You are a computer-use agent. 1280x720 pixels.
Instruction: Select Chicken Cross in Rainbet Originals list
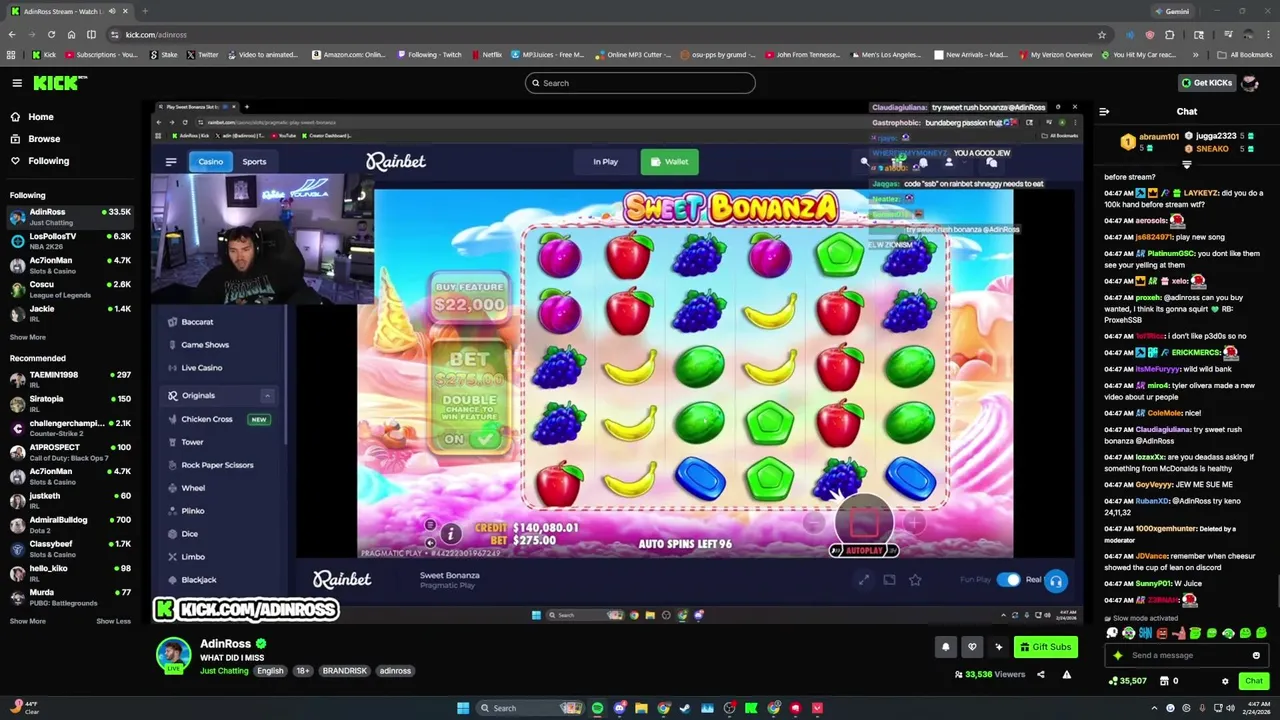click(x=207, y=419)
